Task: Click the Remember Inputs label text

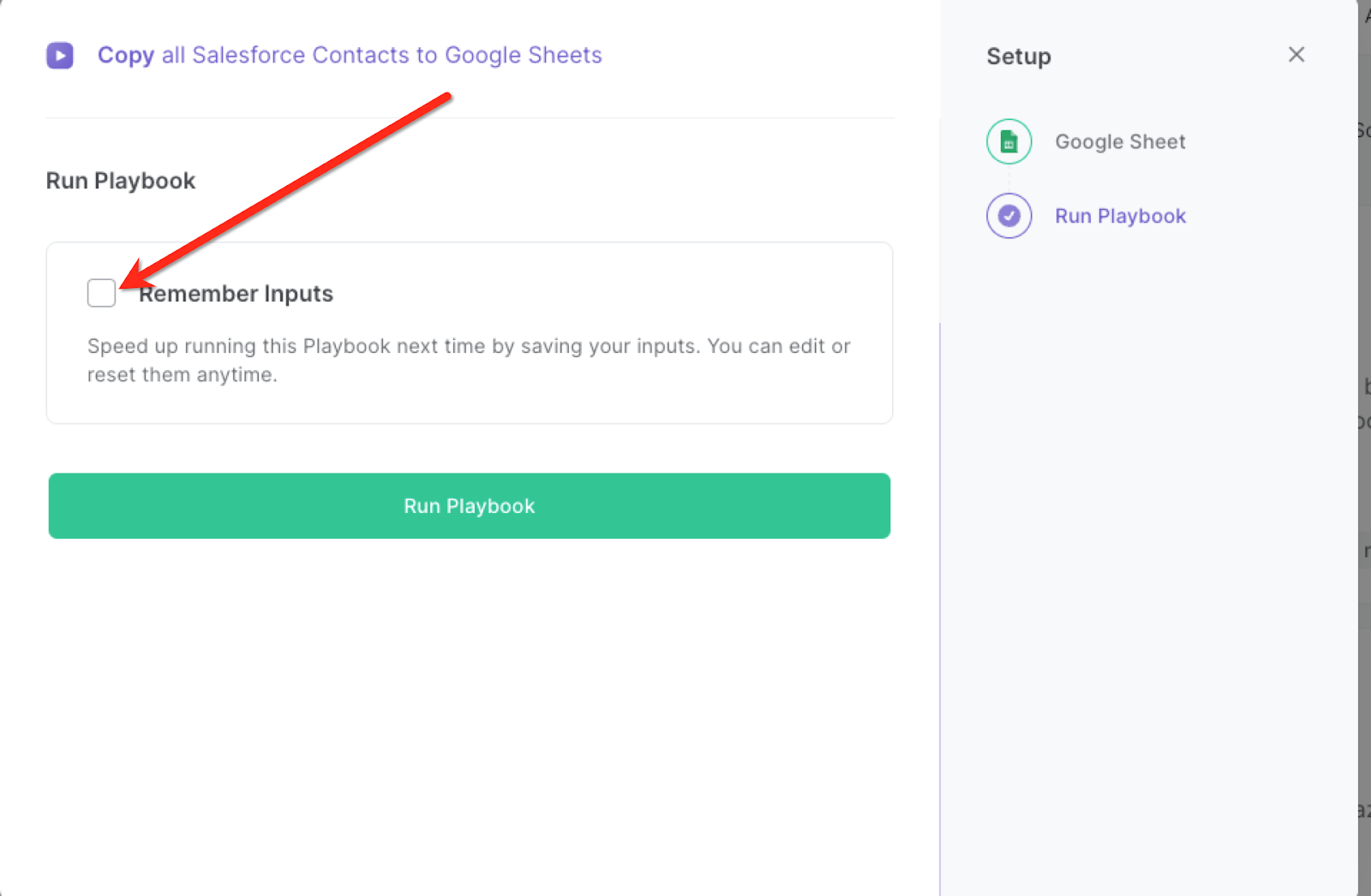Action: (x=236, y=294)
